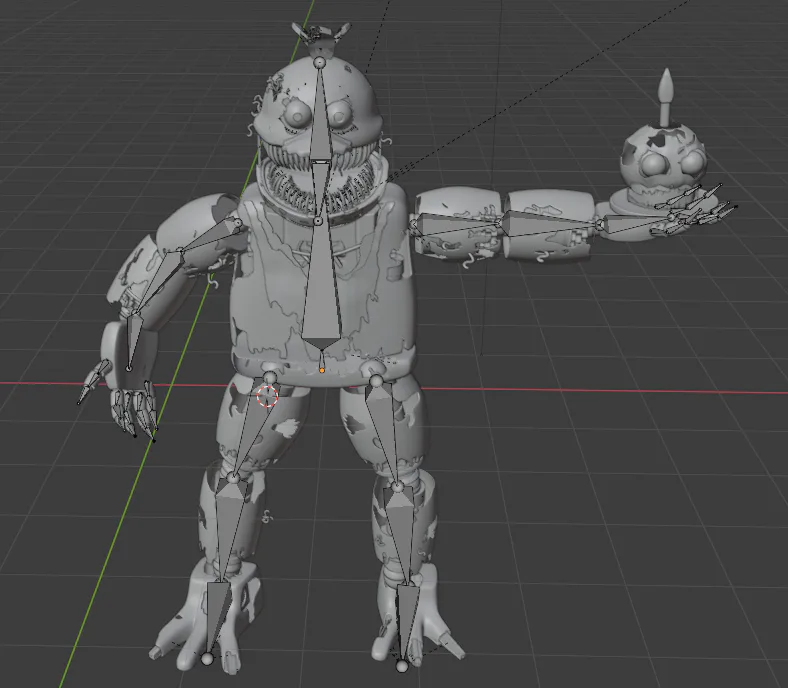The image size is (788, 688).
Task: Select the orange pelvis bone tip below the spine
Action: (x=322, y=370)
